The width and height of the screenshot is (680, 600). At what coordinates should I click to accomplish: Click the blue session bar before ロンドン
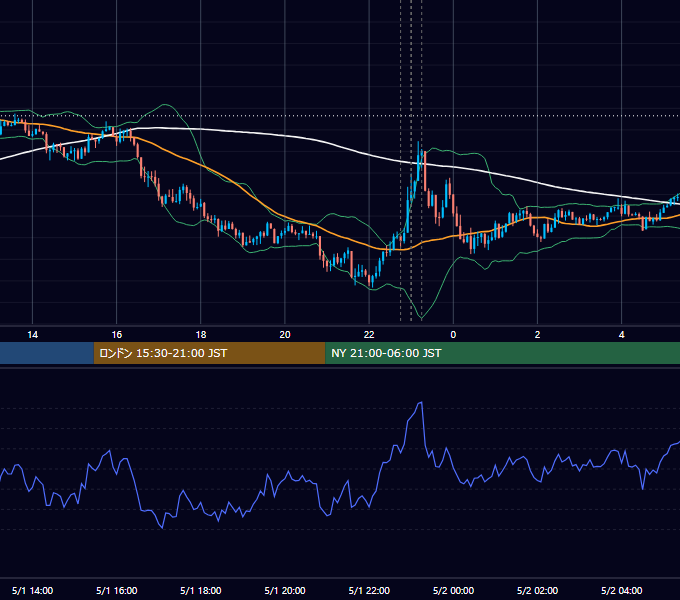tap(47, 353)
